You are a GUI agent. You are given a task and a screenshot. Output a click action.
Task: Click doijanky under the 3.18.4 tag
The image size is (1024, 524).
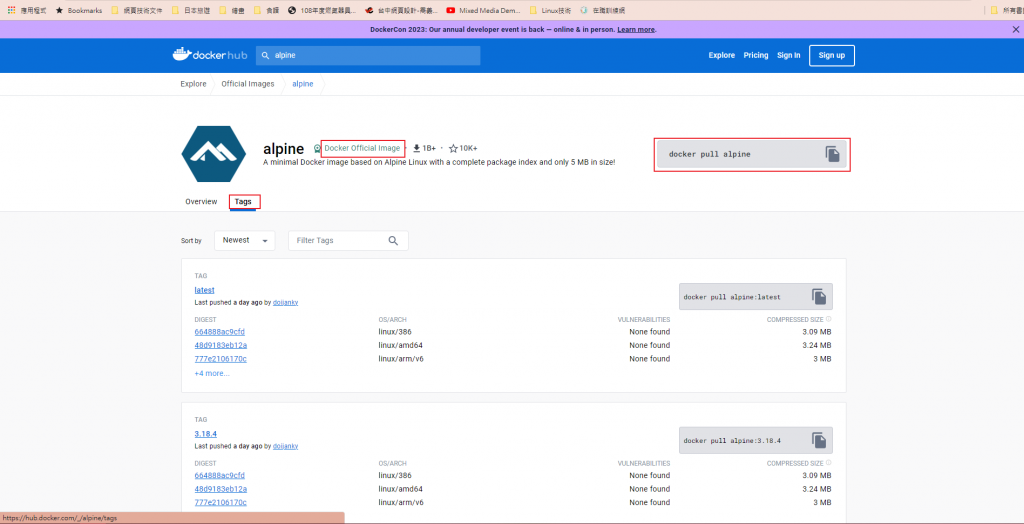pos(285,446)
